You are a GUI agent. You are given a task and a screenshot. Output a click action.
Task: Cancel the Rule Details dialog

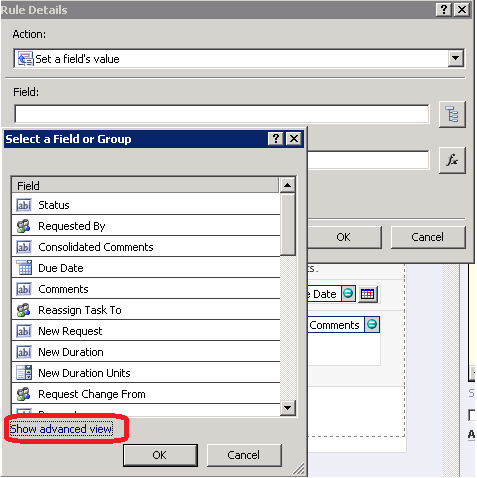click(428, 237)
